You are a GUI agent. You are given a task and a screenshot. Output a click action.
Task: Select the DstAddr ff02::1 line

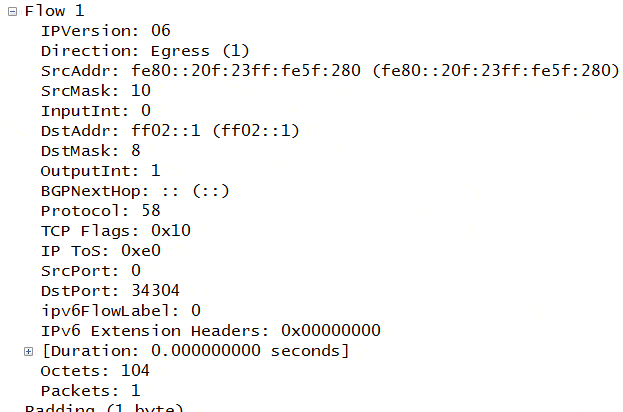click(170, 131)
